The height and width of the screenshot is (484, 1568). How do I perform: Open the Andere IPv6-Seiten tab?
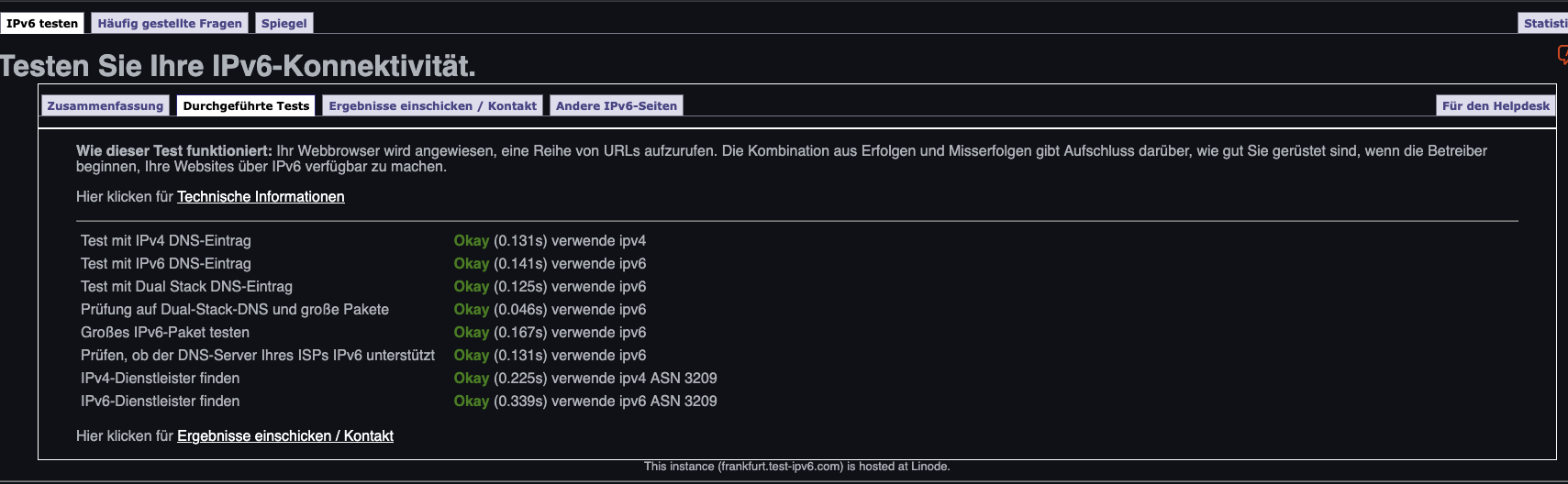(x=617, y=105)
